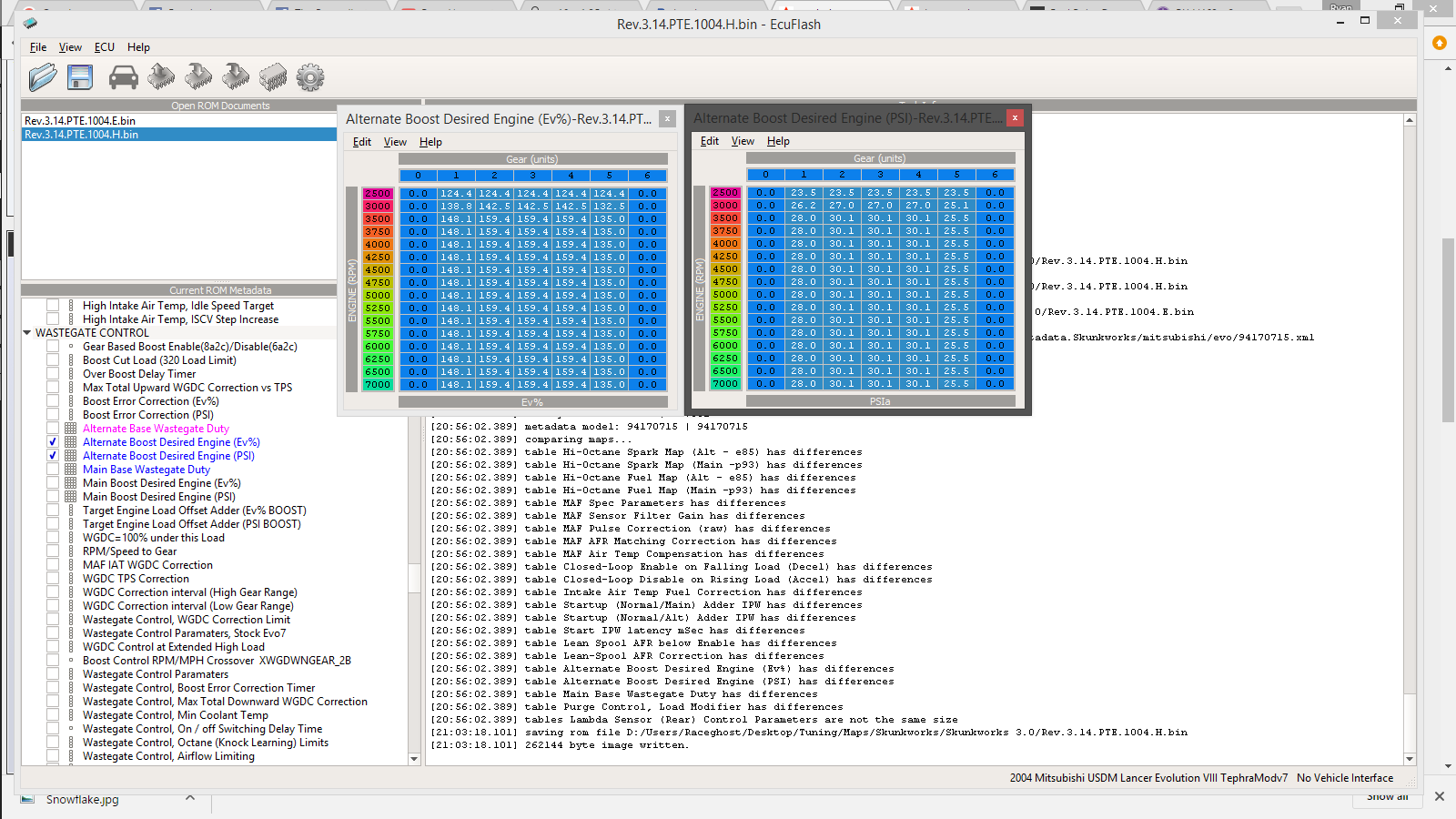
Task: Collapse the WASTEGATE CONTROL tree group
Action: click(x=27, y=333)
